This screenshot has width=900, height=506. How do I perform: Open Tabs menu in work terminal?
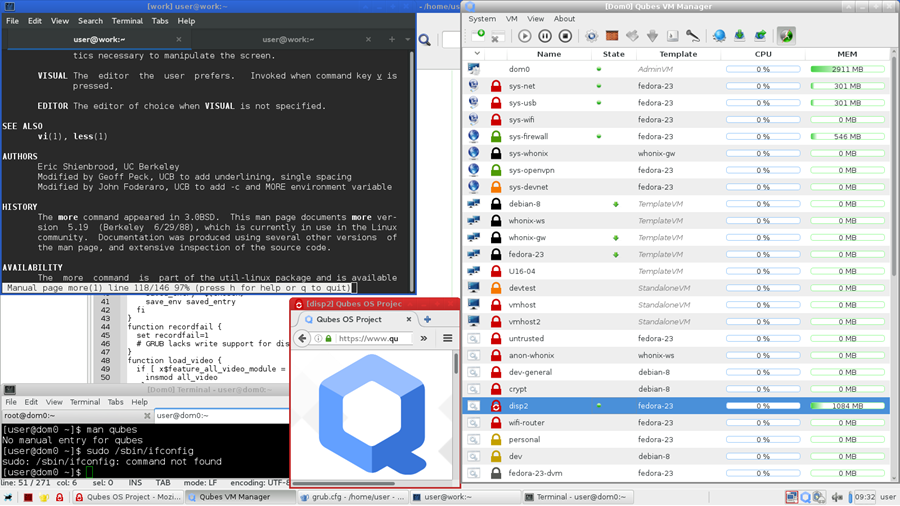(160, 21)
